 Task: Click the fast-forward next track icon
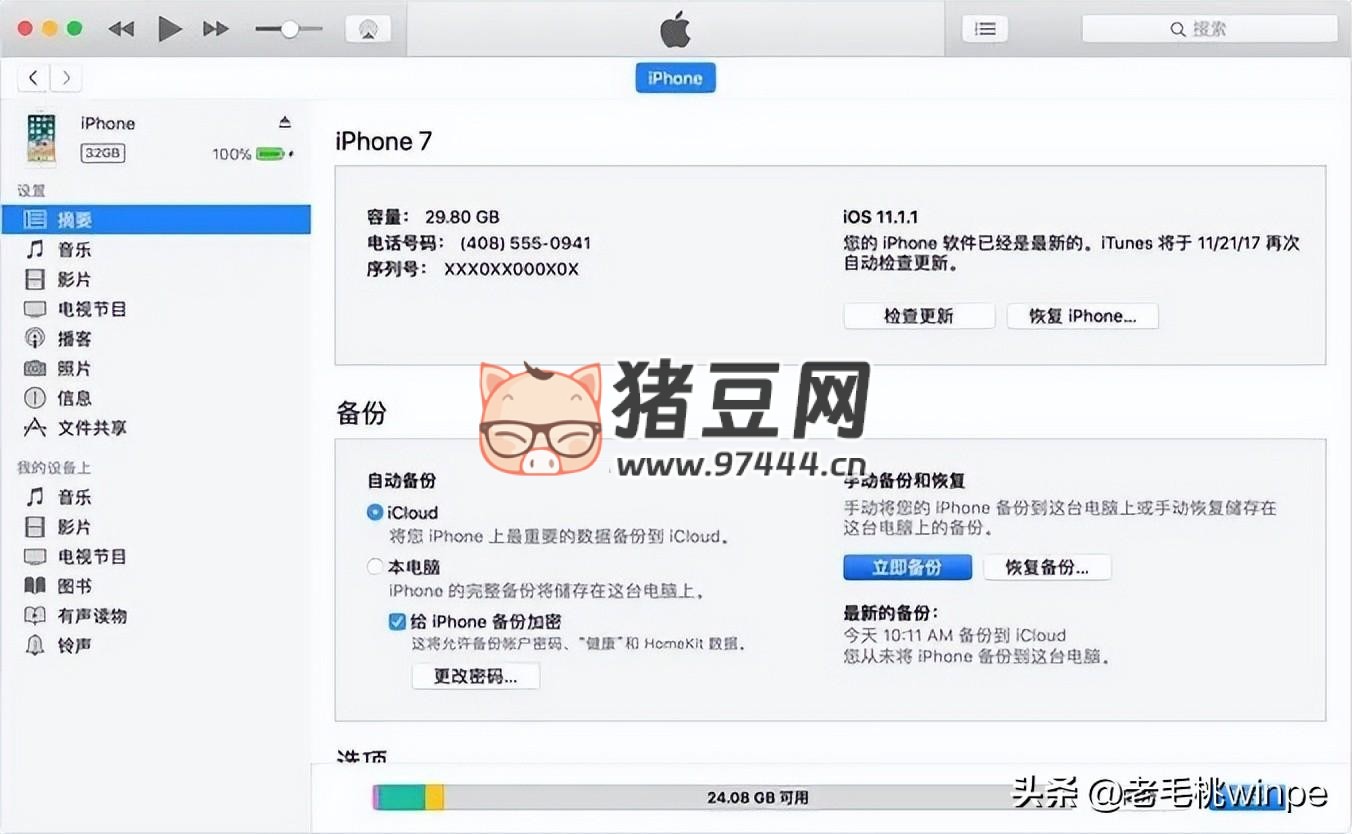216,29
